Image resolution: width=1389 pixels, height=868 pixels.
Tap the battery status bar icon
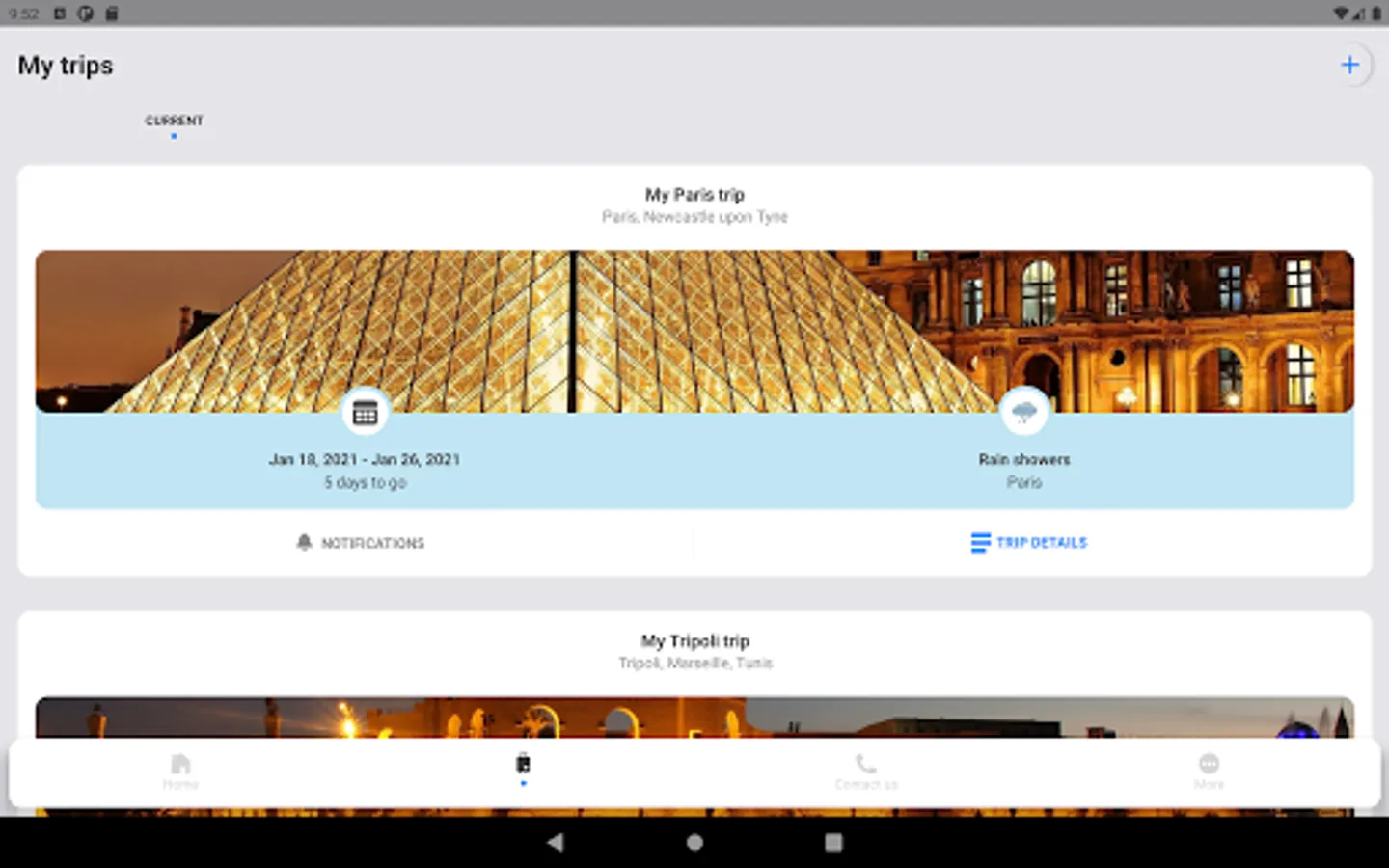point(1375,14)
